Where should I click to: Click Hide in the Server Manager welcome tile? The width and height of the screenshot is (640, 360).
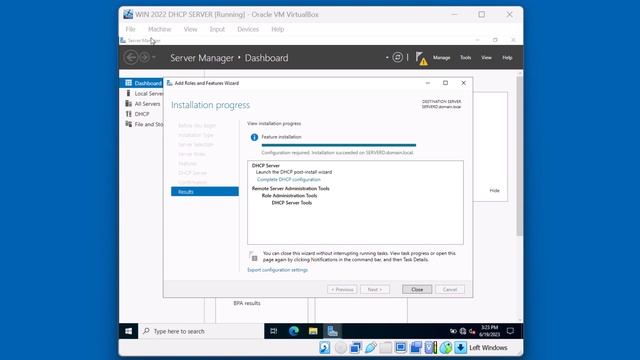pos(494,190)
